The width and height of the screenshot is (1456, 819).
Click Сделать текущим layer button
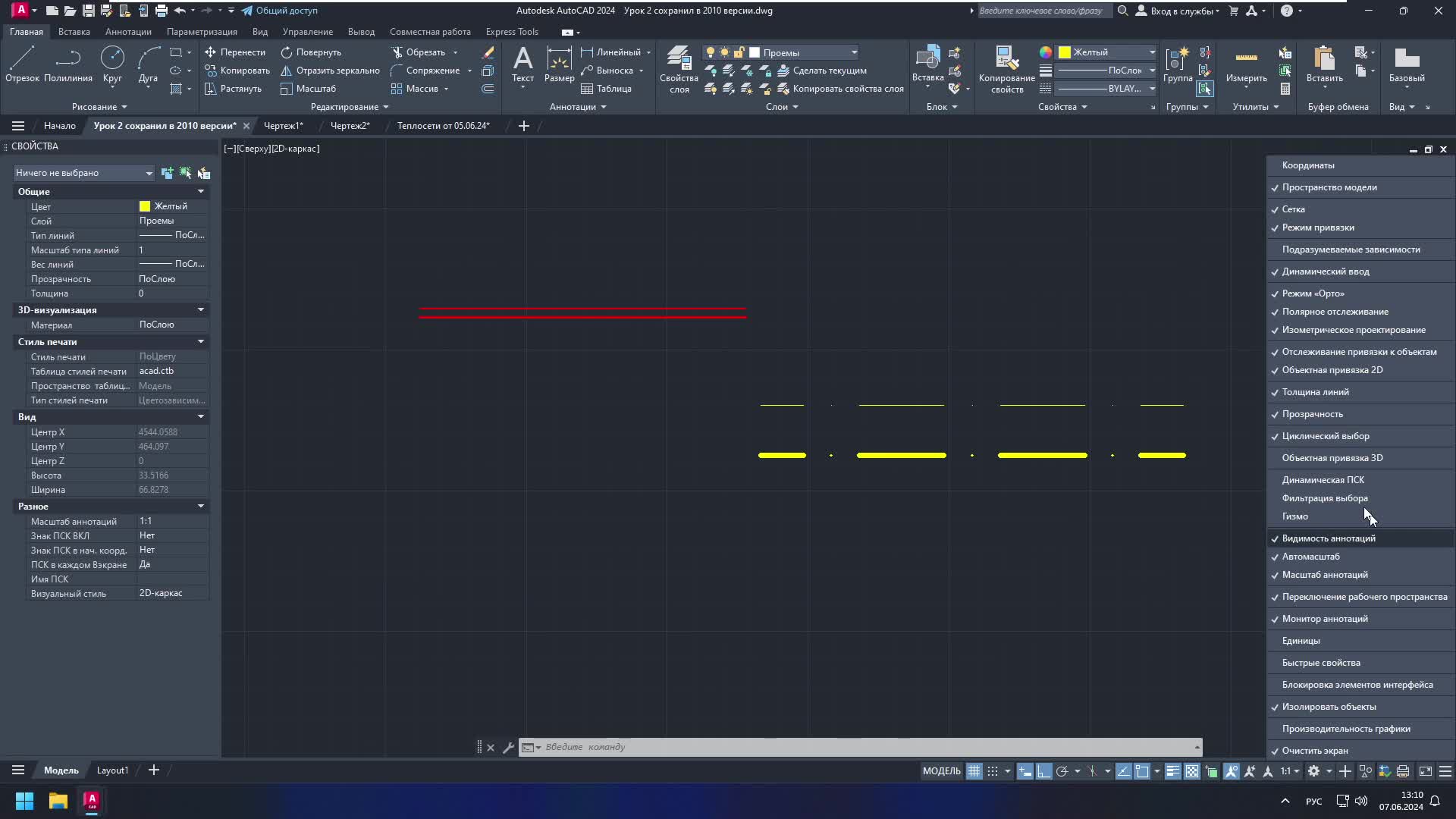point(822,71)
